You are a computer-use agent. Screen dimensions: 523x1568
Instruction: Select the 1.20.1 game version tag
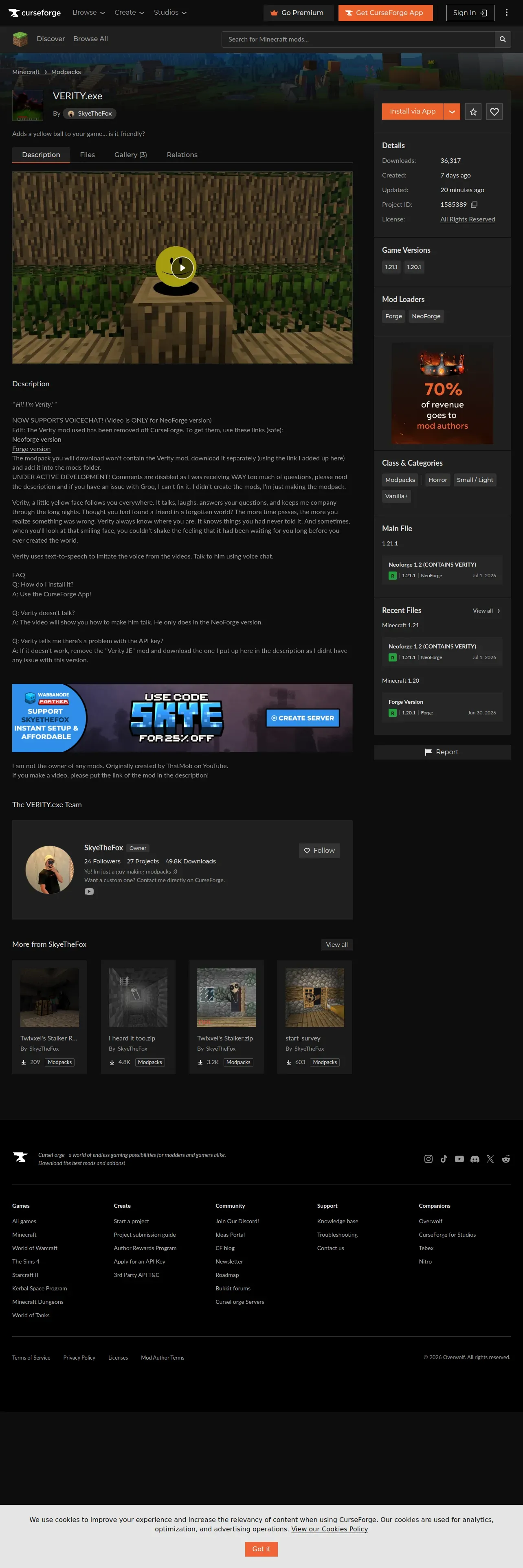(x=414, y=267)
